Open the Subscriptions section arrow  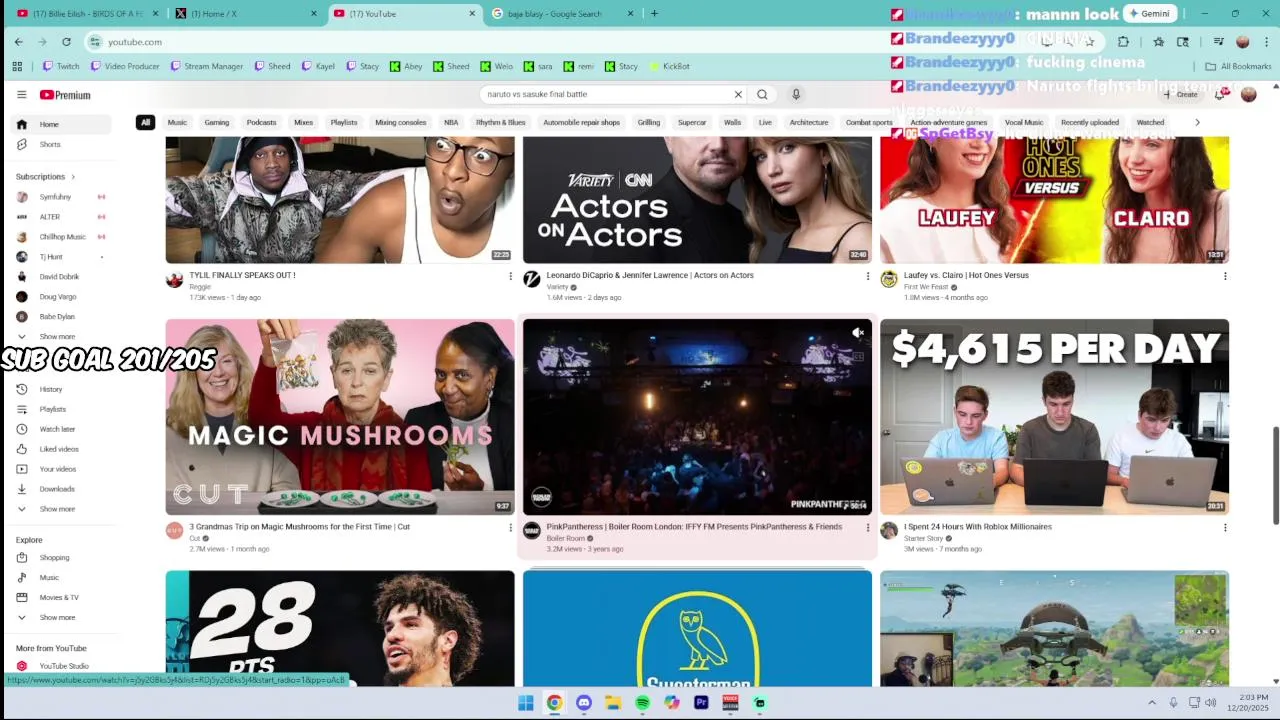tap(73, 177)
